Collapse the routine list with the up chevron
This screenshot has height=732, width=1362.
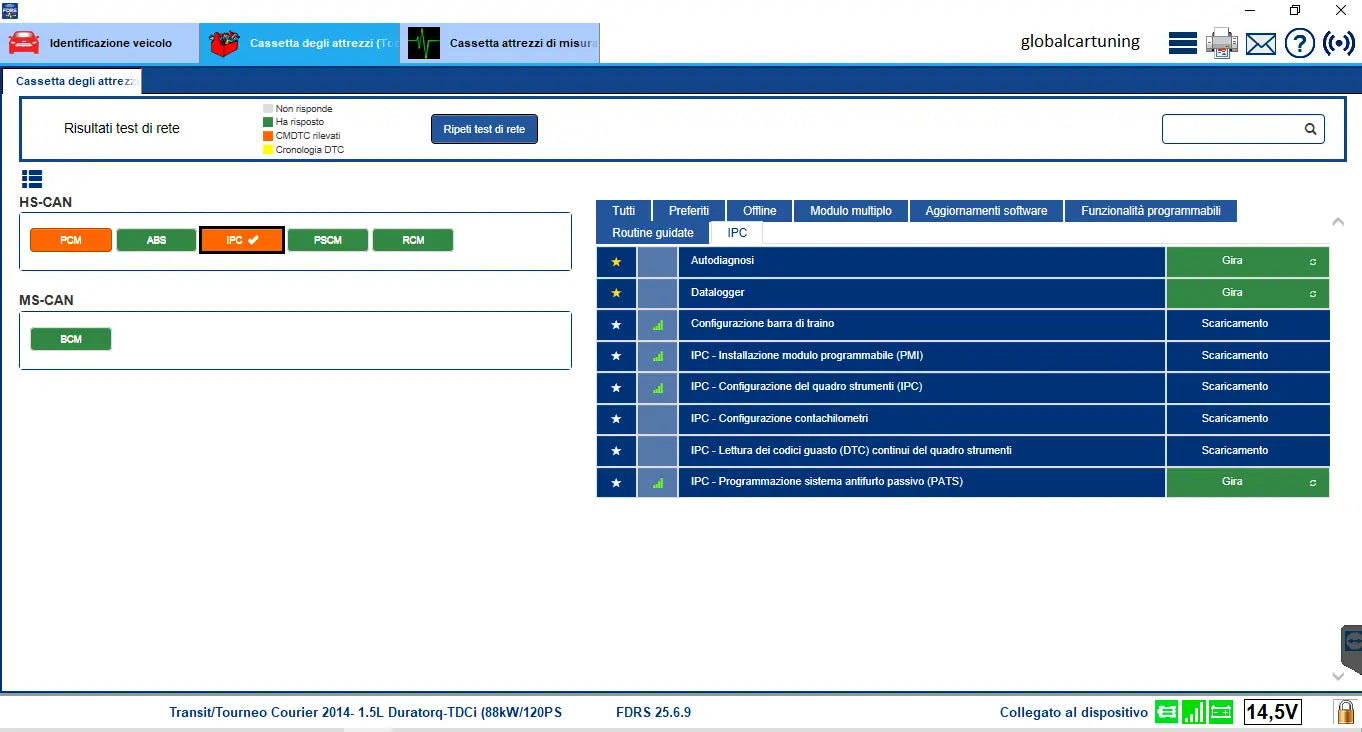[x=1338, y=221]
